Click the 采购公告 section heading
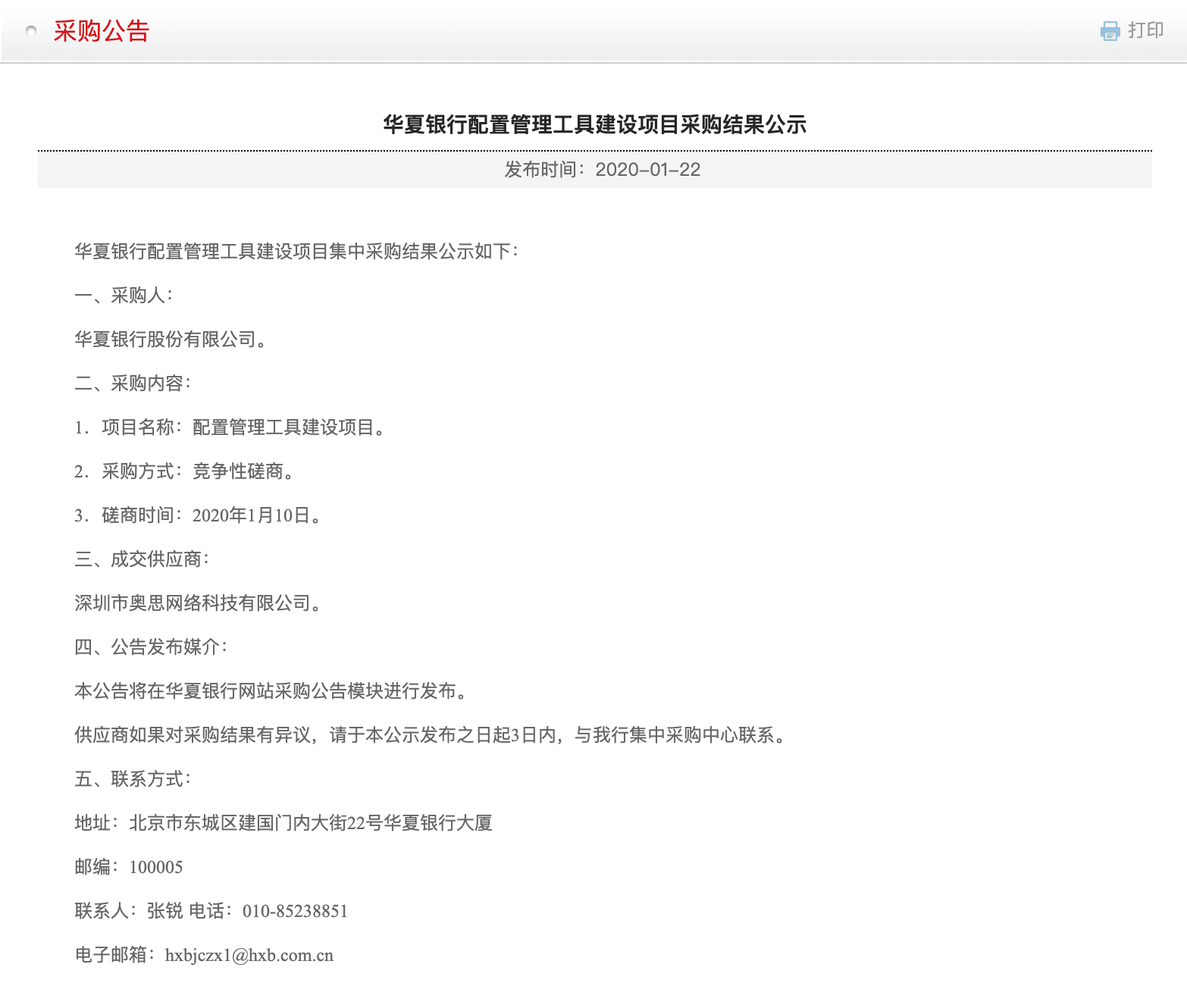Image resolution: width=1187 pixels, height=1008 pixels. pyautogui.click(x=102, y=31)
